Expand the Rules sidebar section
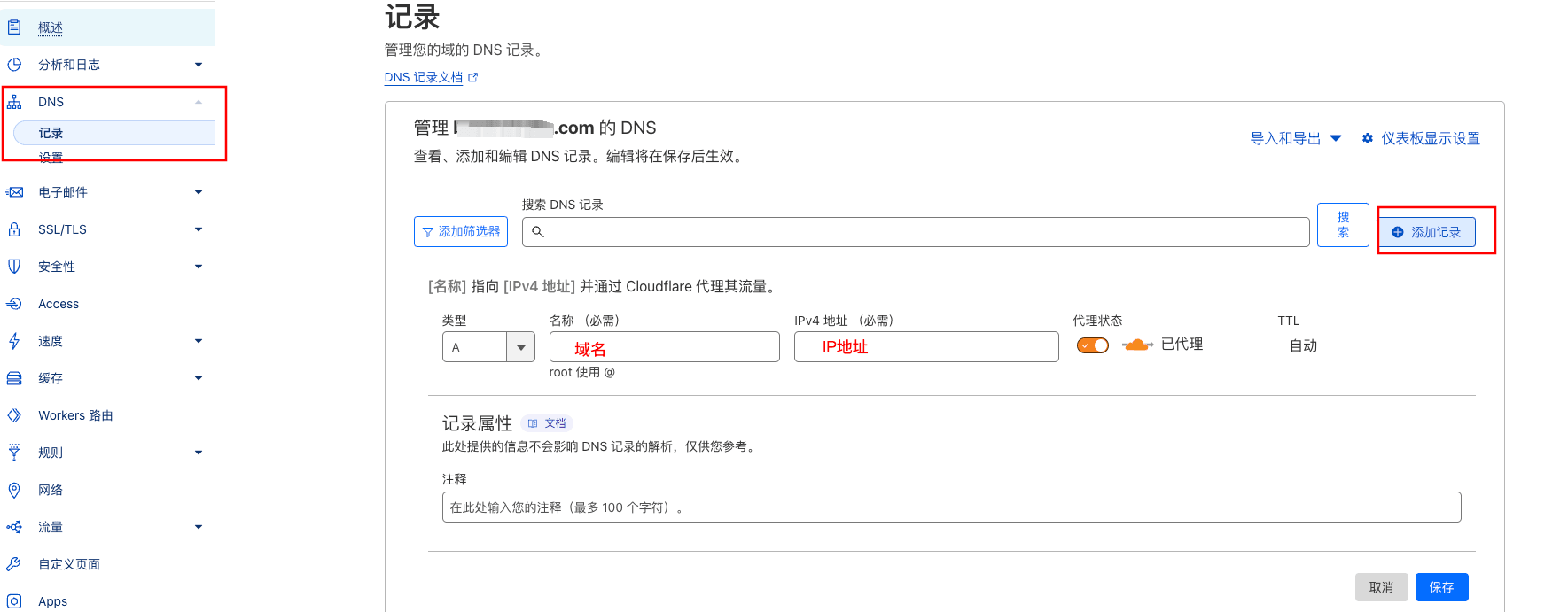1568x612 pixels. (199, 453)
